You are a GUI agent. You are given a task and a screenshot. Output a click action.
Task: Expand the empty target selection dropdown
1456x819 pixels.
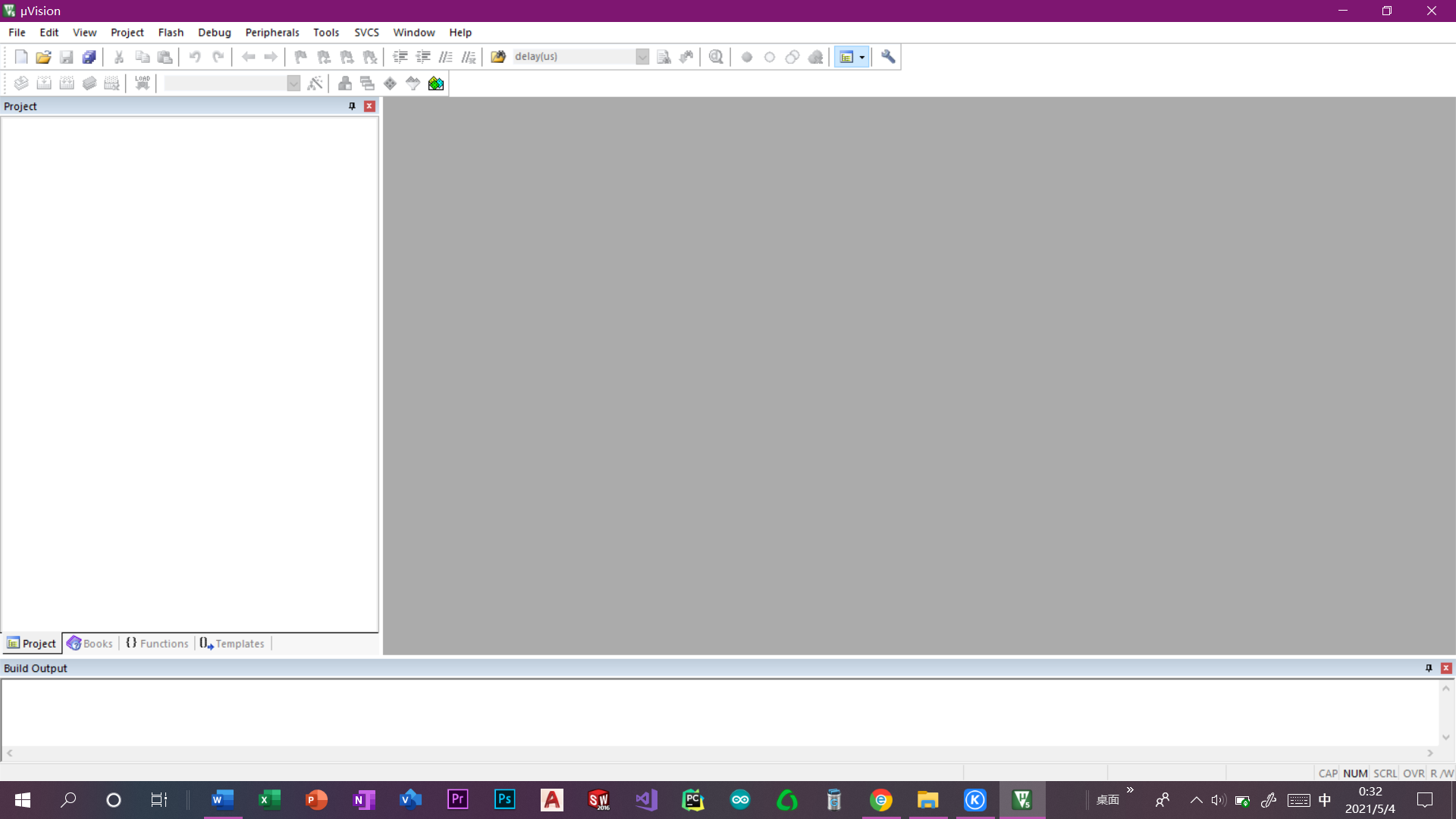(x=293, y=83)
